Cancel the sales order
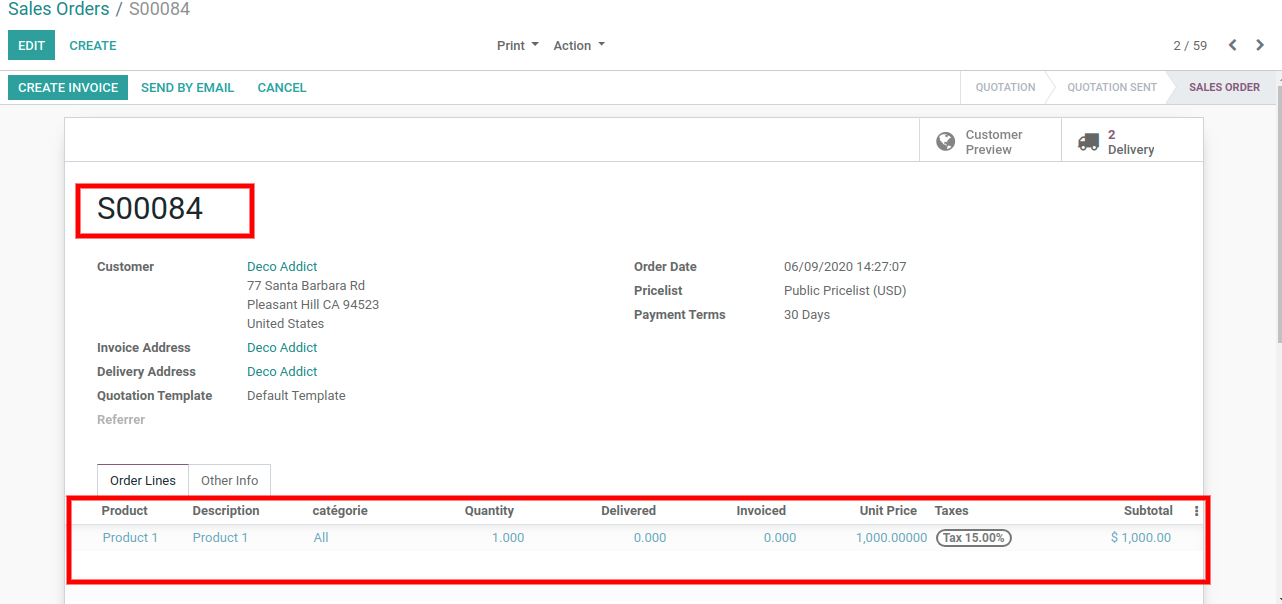Viewport: 1282px width, 604px height. (x=281, y=87)
